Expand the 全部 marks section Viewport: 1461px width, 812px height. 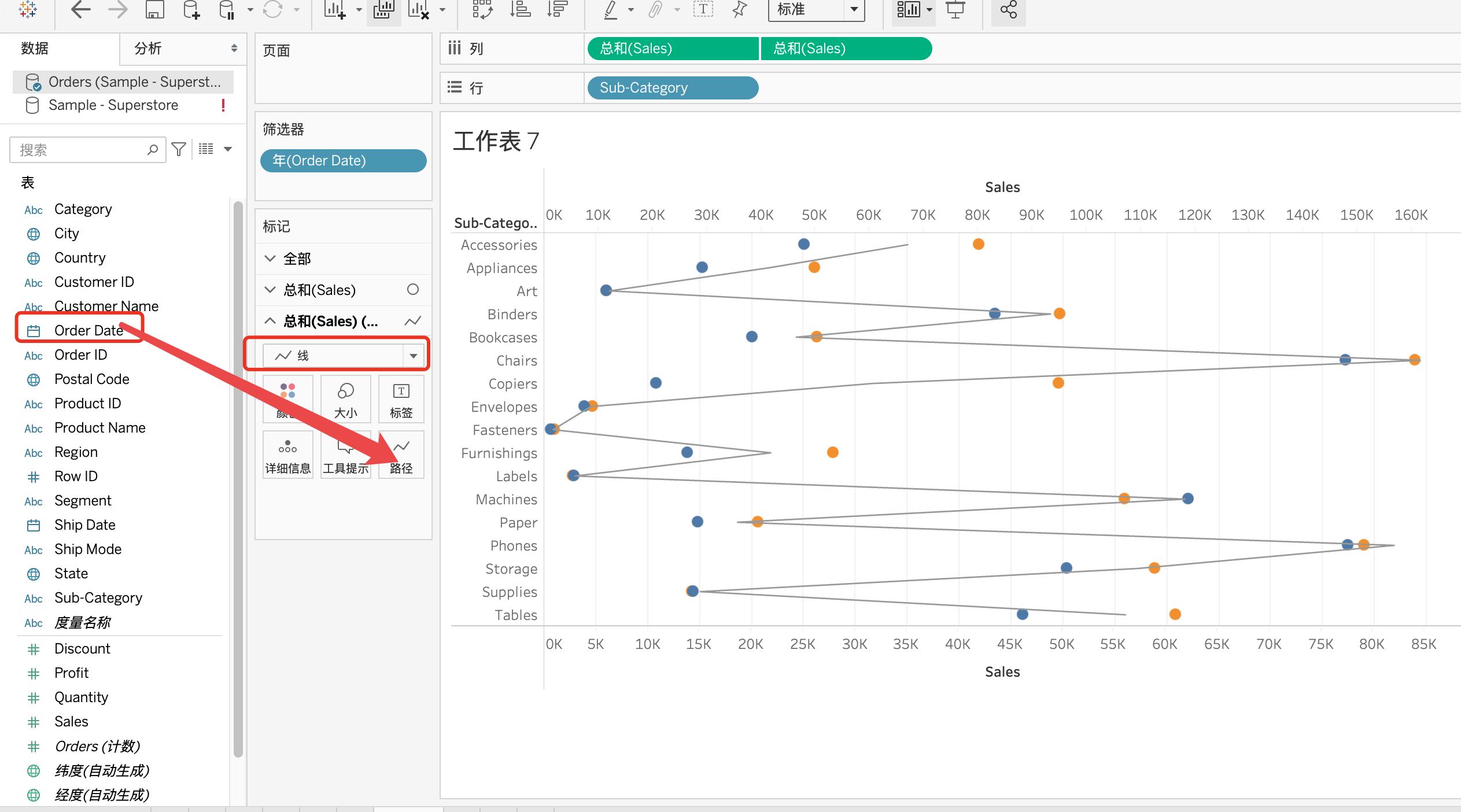point(270,259)
